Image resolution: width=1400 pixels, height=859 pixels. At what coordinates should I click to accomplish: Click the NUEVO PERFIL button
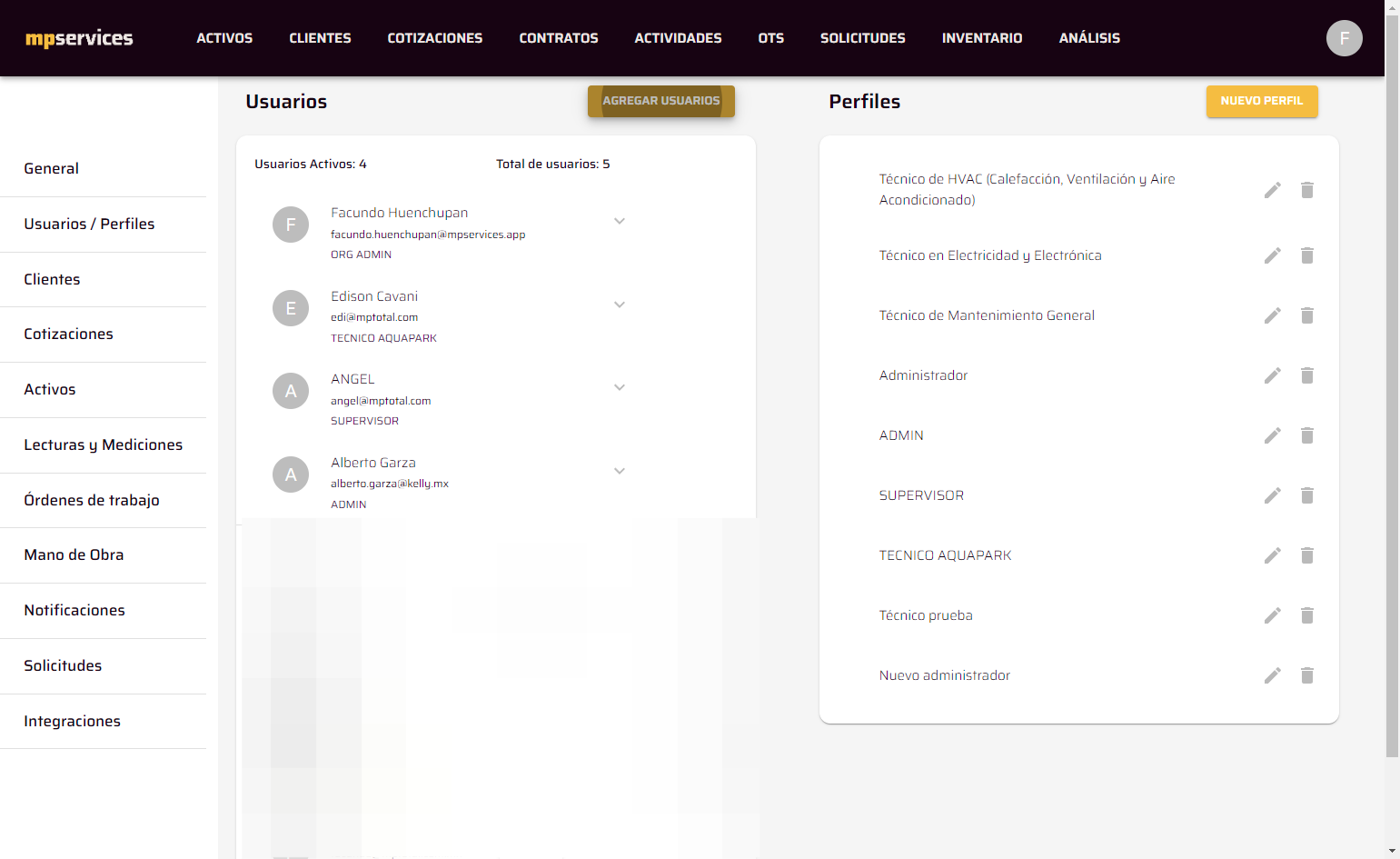[1262, 101]
